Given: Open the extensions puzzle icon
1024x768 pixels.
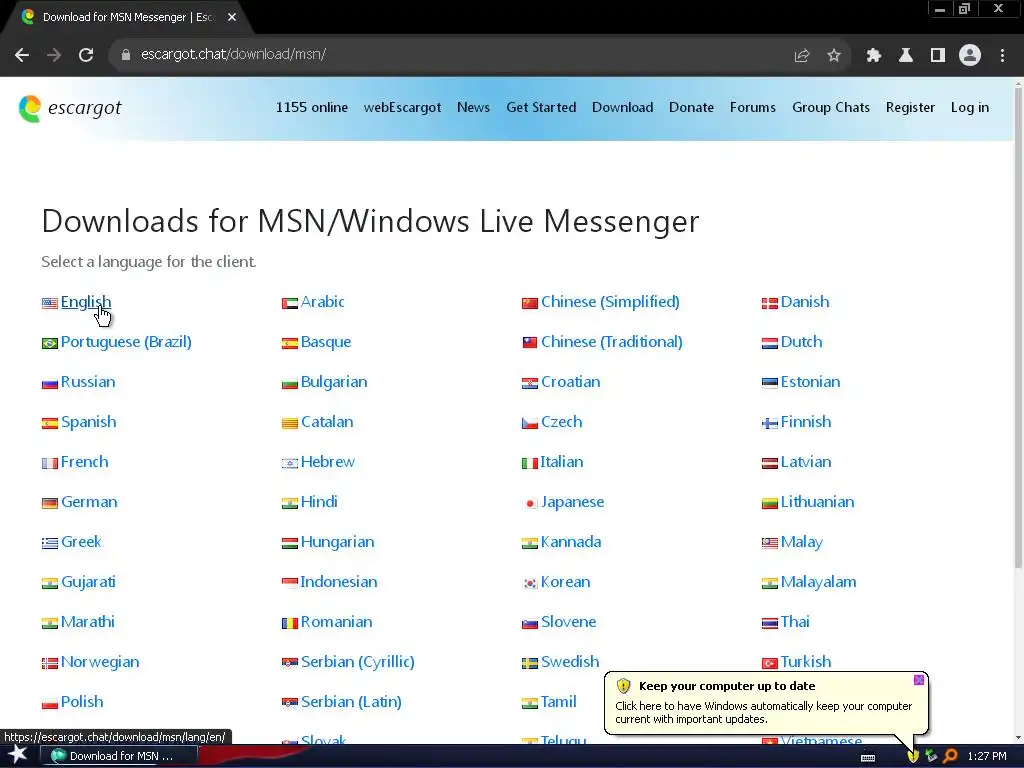Looking at the screenshot, I should coord(873,56).
